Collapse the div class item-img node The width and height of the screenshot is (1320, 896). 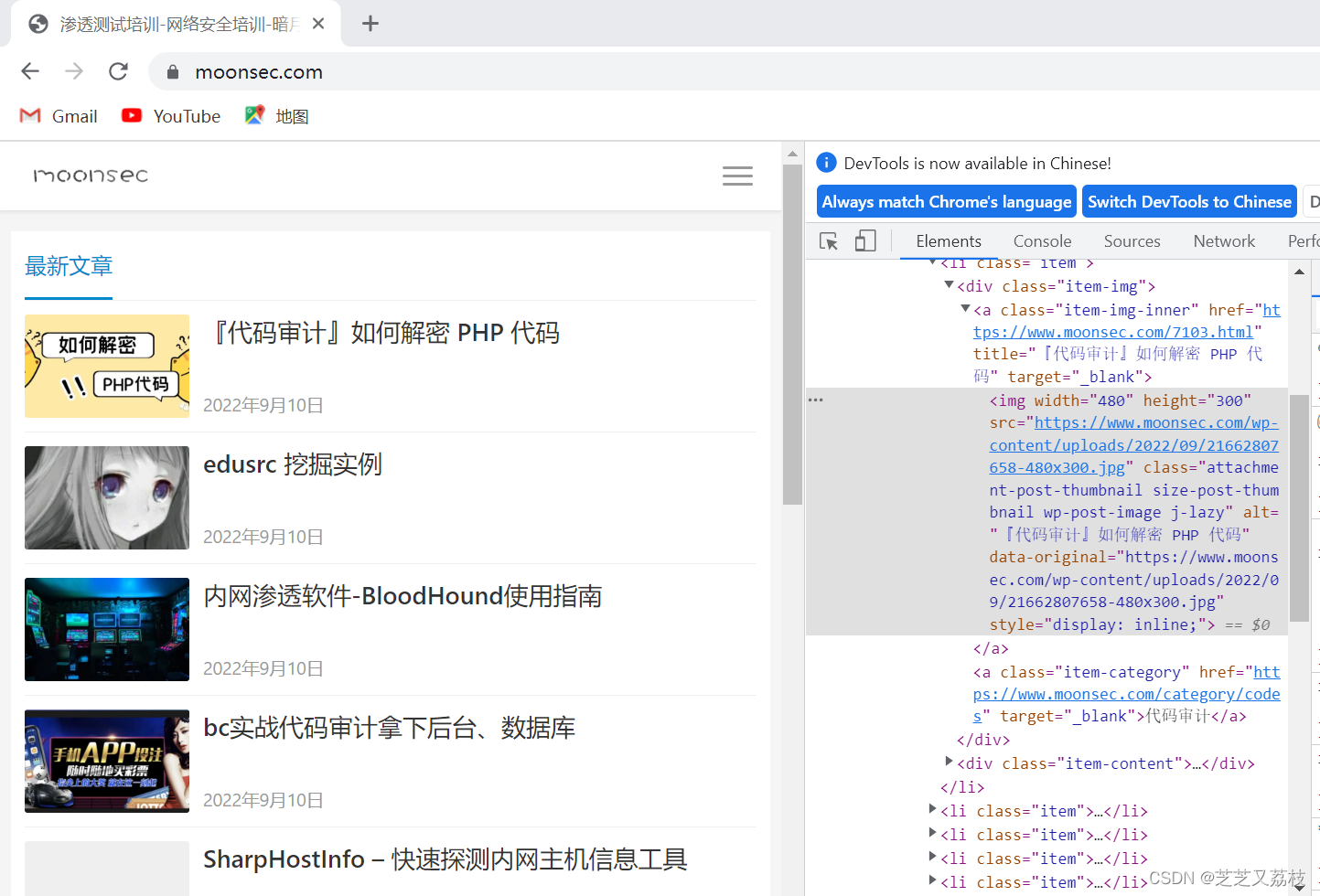pos(949,285)
